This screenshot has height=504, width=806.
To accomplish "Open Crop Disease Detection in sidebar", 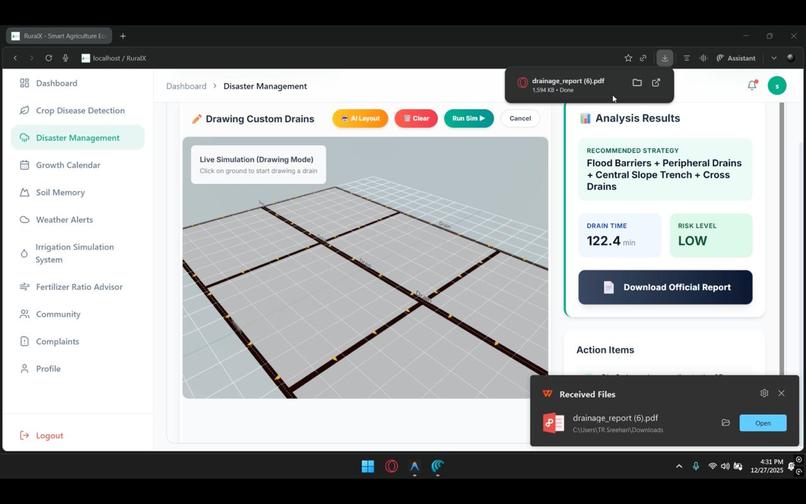I will coord(78,111).
